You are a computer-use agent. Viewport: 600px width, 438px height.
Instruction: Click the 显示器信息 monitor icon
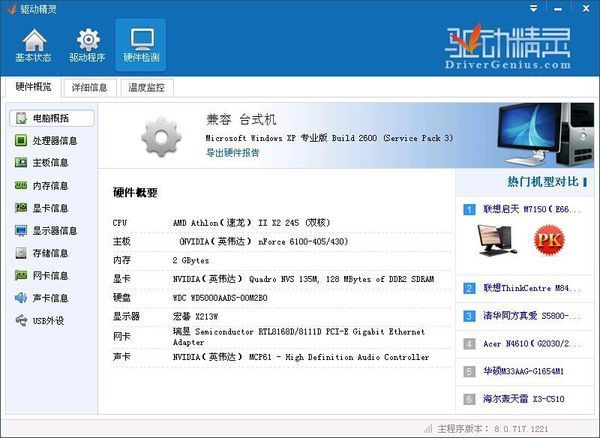(21, 231)
